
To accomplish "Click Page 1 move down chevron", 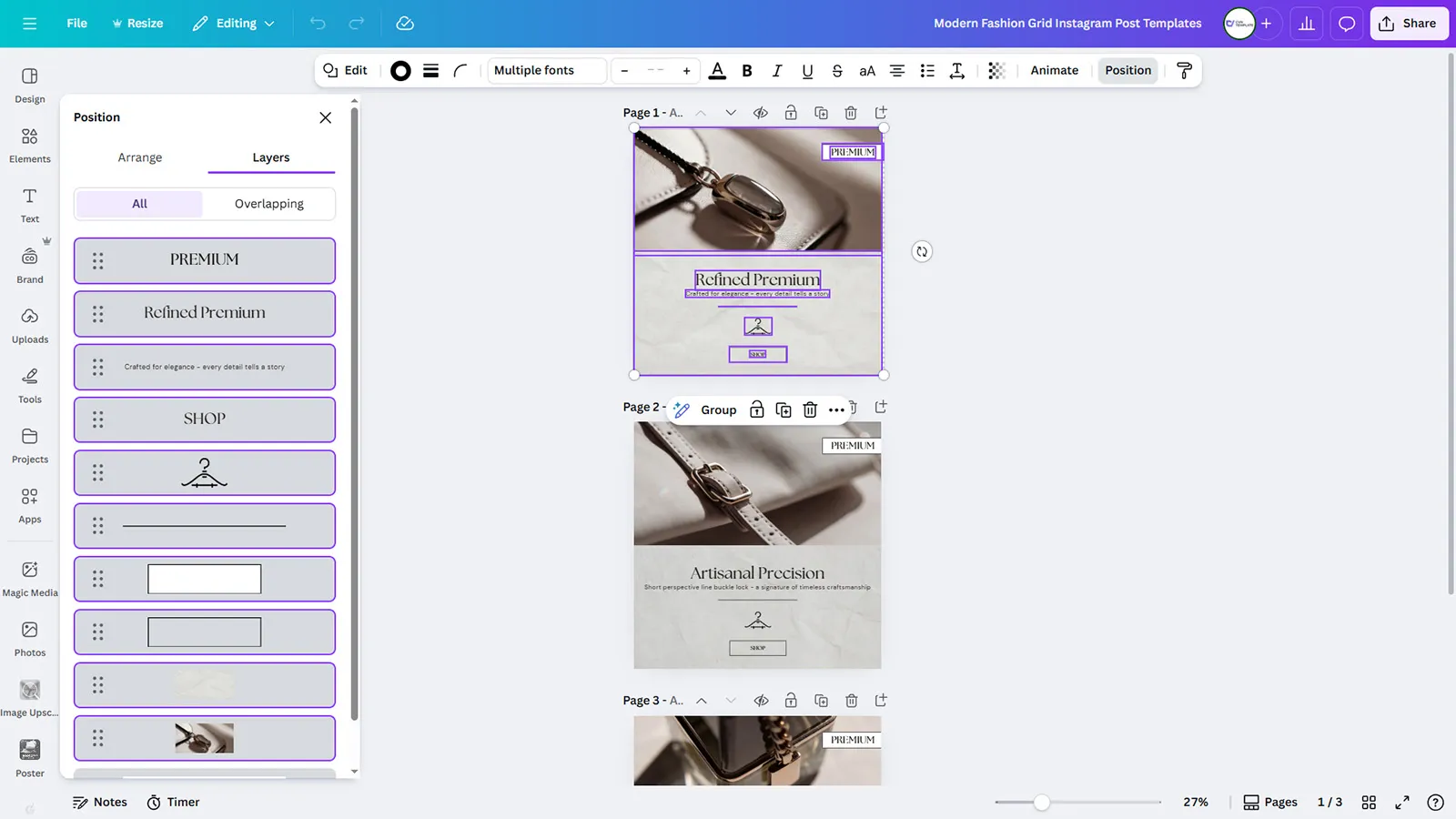I will pos(730,113).
